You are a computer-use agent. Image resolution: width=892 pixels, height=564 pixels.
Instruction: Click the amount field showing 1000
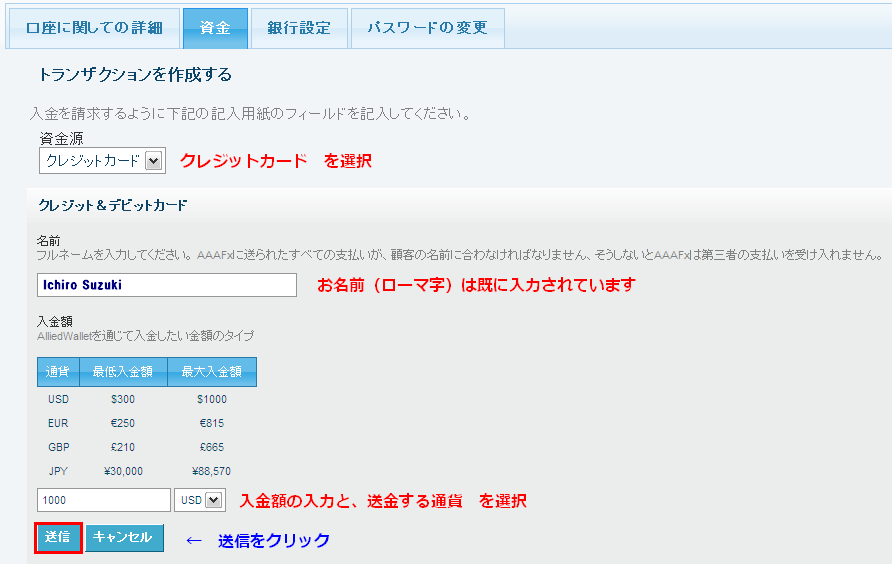pyautogui.click(x=104, y=500)
